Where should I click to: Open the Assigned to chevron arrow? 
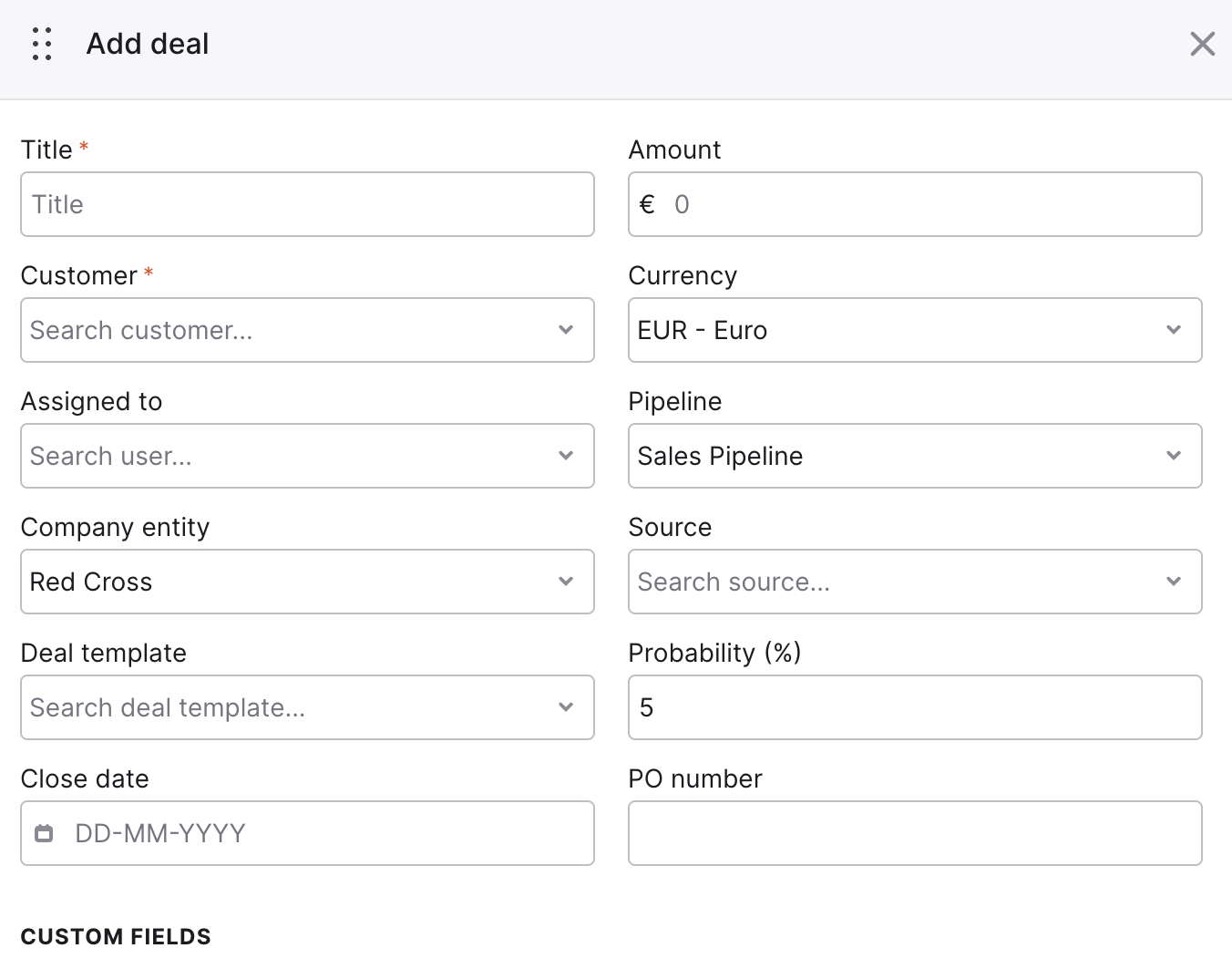(566, 456)
